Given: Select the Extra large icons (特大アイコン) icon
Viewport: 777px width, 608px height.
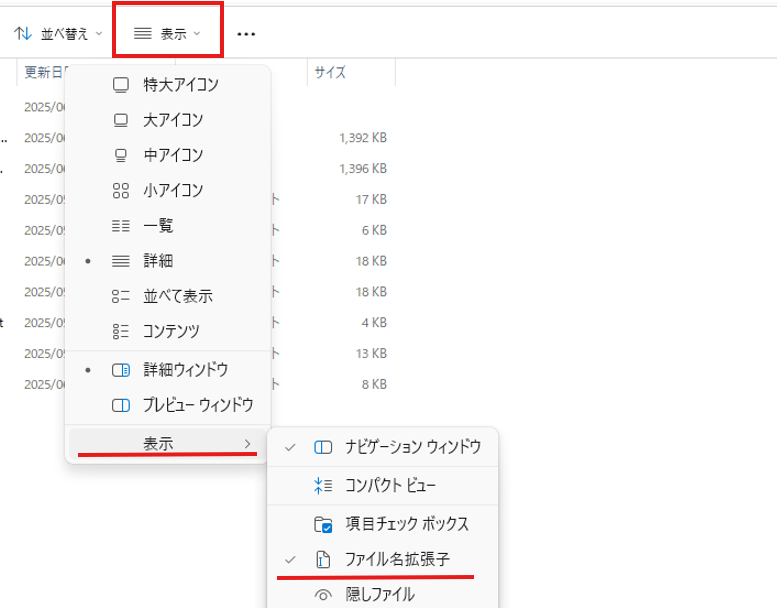Looking at the screenshot, I should (x=121, y=85).
